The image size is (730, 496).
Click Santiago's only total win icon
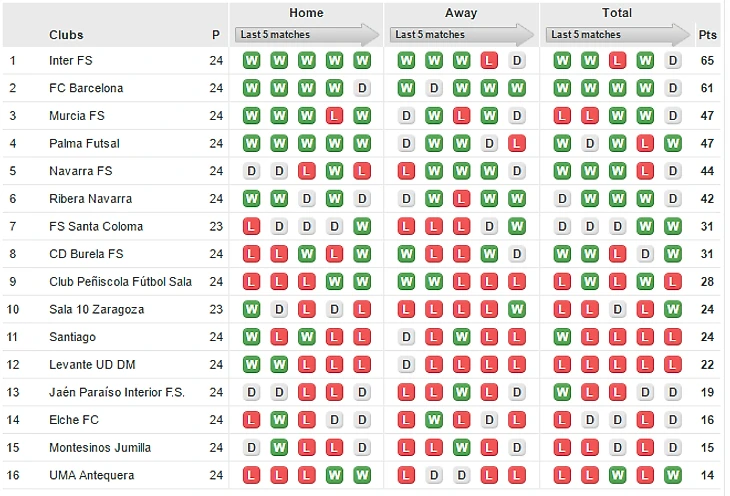[562, 337]
